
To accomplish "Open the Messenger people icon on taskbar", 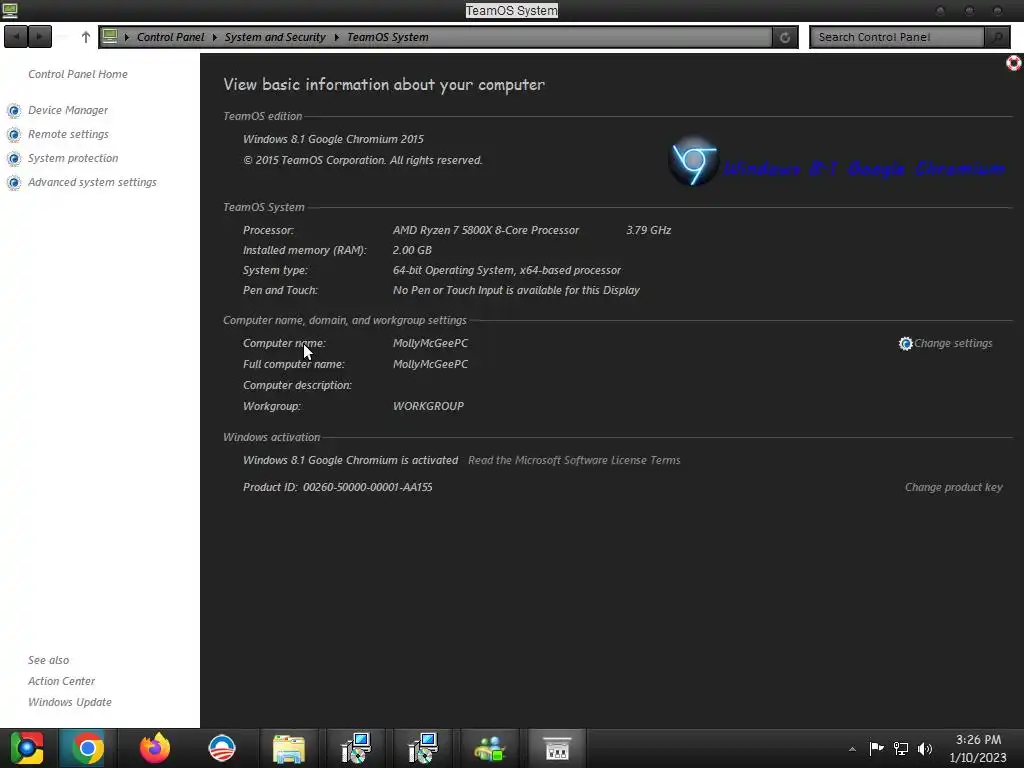I will [490, 749].
